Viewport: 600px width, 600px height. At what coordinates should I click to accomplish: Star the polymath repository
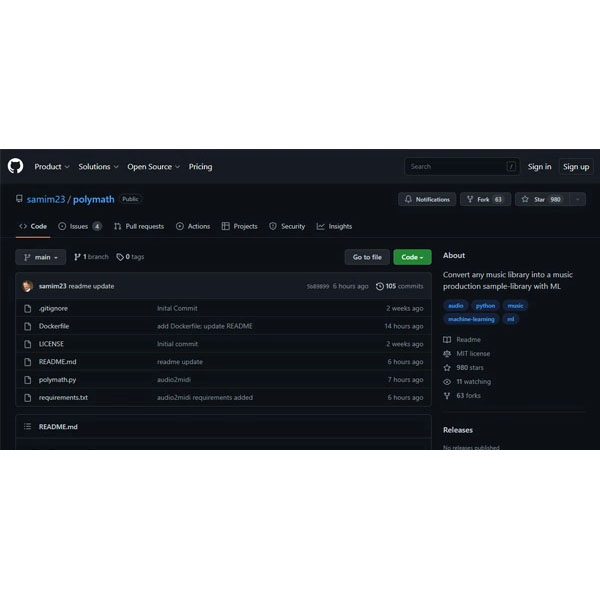tap(540, 199)
